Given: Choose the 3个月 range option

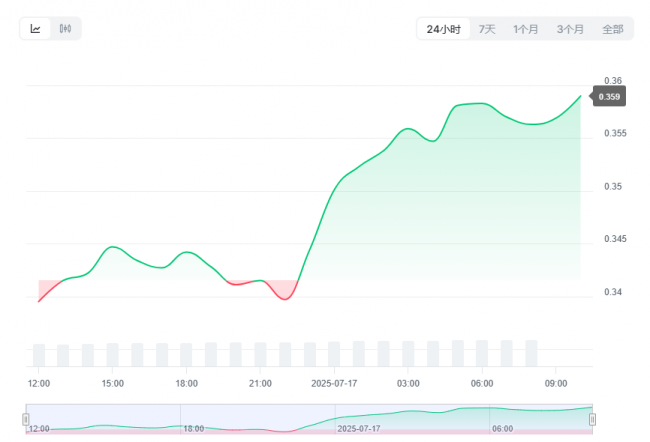Looking at the screenshot, I should [570, 29].
